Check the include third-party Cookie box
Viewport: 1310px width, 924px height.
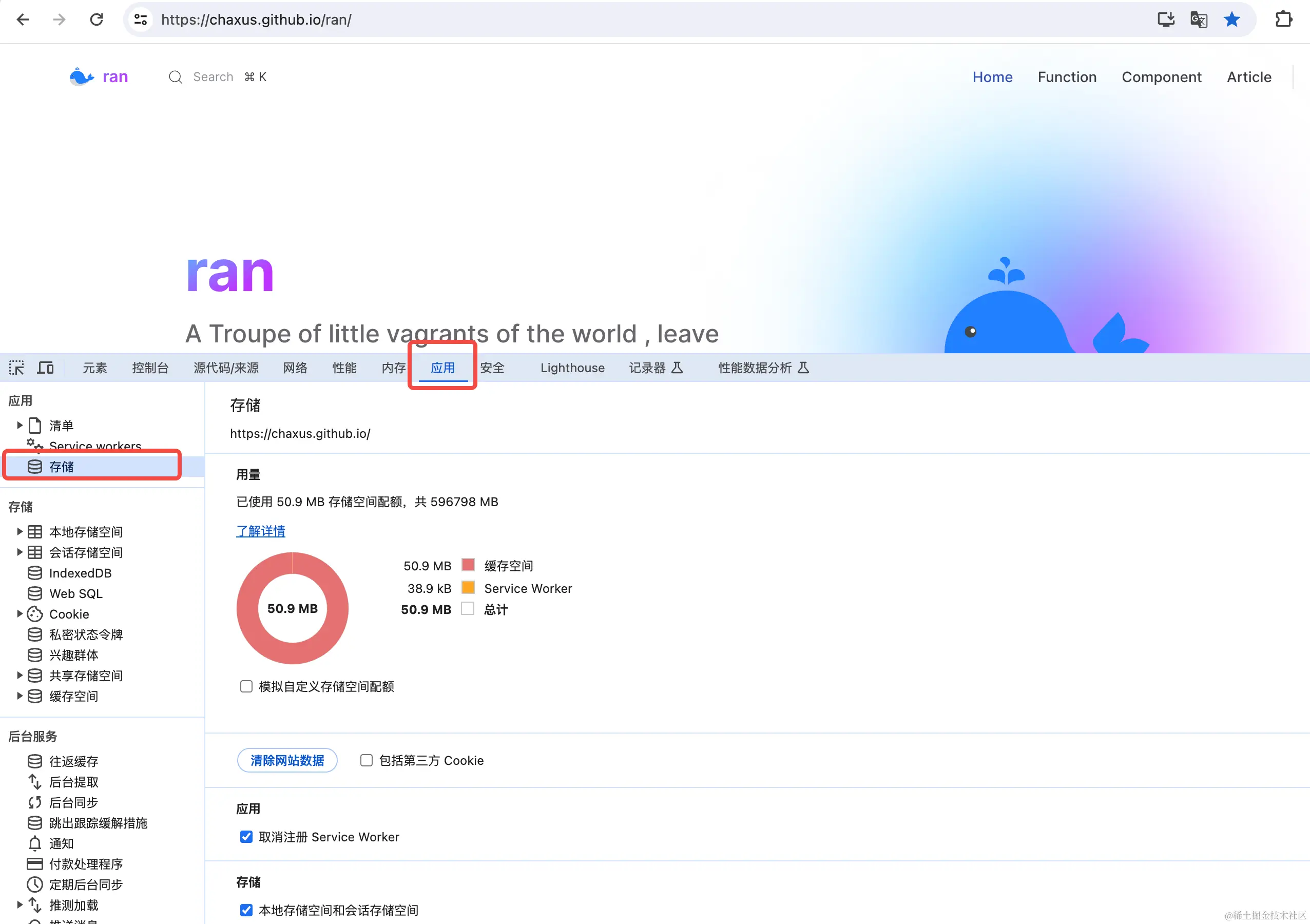(x=367, y=760)
